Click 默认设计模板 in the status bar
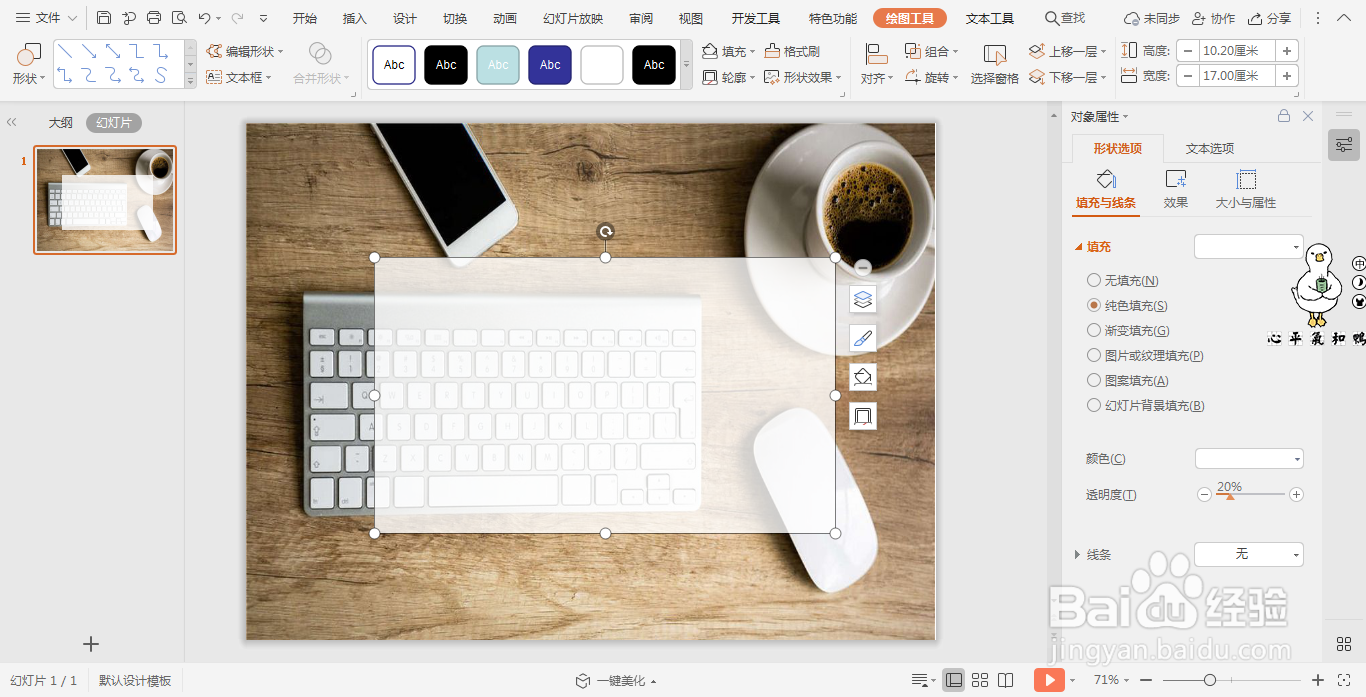The width and height of the screenshot is (1366, 697). click(135, 680)
